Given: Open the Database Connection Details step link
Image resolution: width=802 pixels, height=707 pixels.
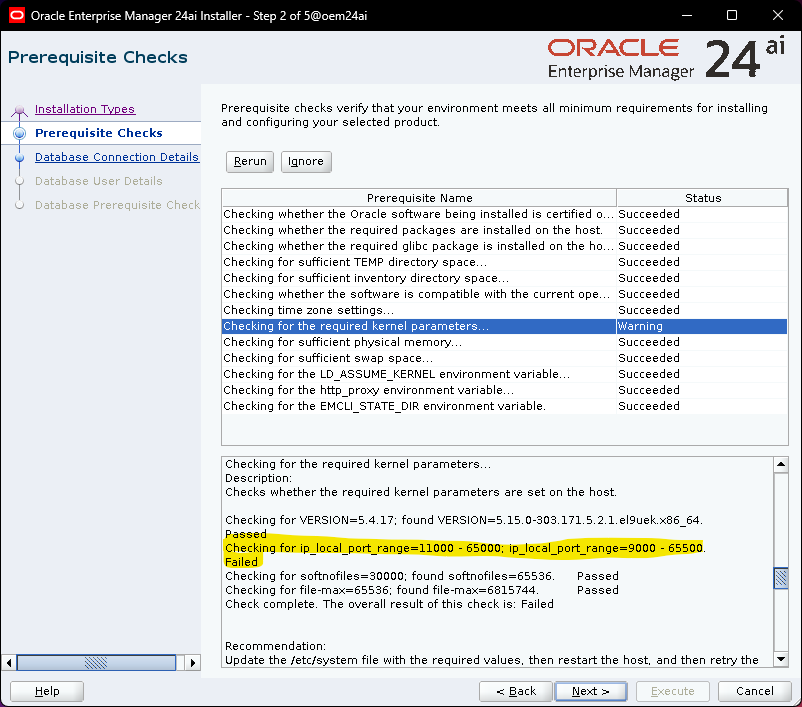Looking at the screenshot, I should point(116,157).
